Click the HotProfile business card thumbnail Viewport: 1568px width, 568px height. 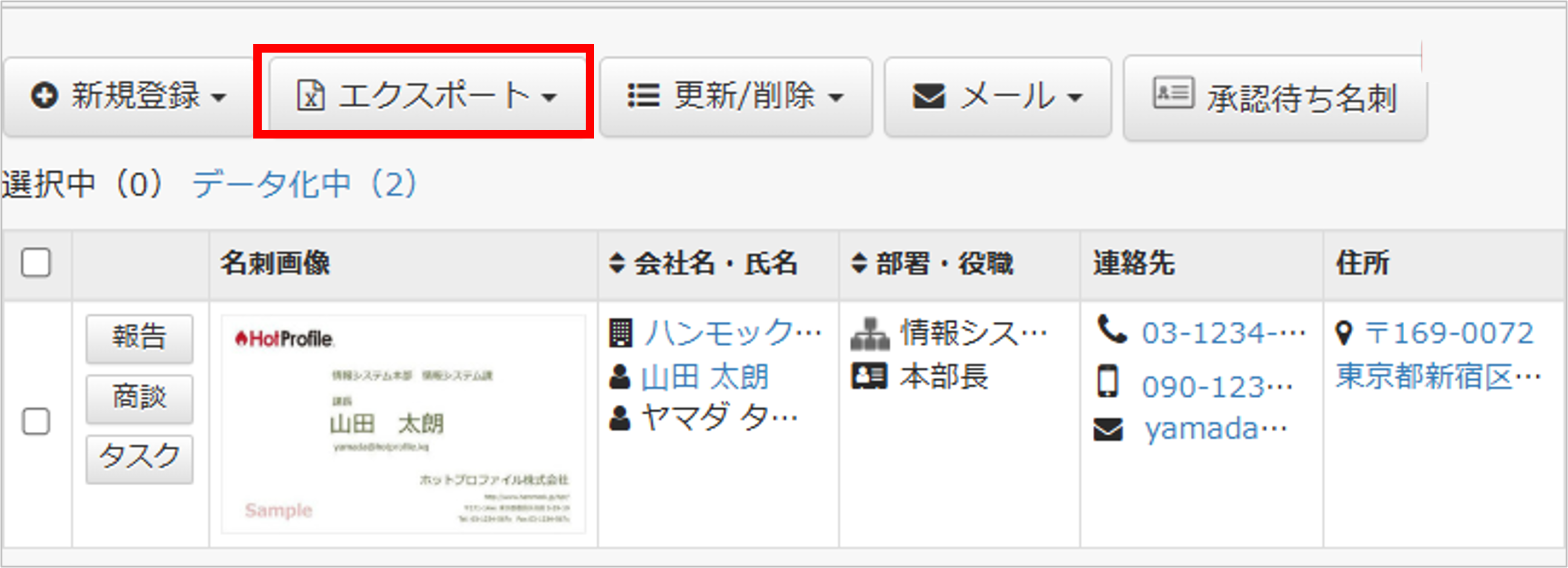pyautogui.click(x=403, y=424)
